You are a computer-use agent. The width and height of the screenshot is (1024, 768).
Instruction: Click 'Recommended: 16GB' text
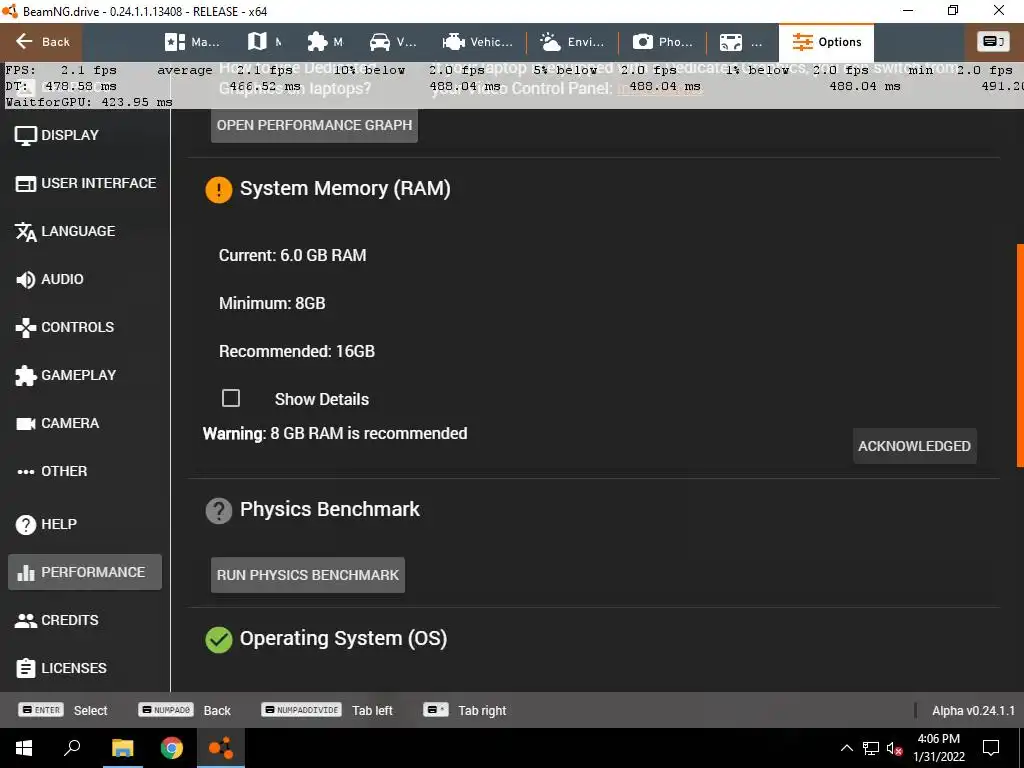click(296, 351)
